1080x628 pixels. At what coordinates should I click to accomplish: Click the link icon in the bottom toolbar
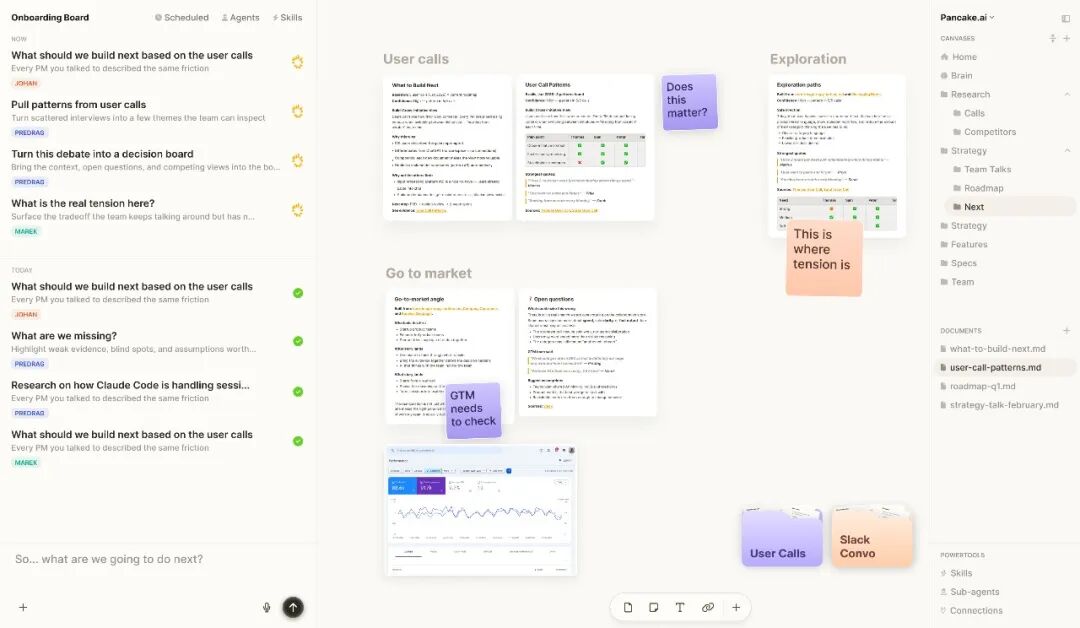(x=707, y=607)
